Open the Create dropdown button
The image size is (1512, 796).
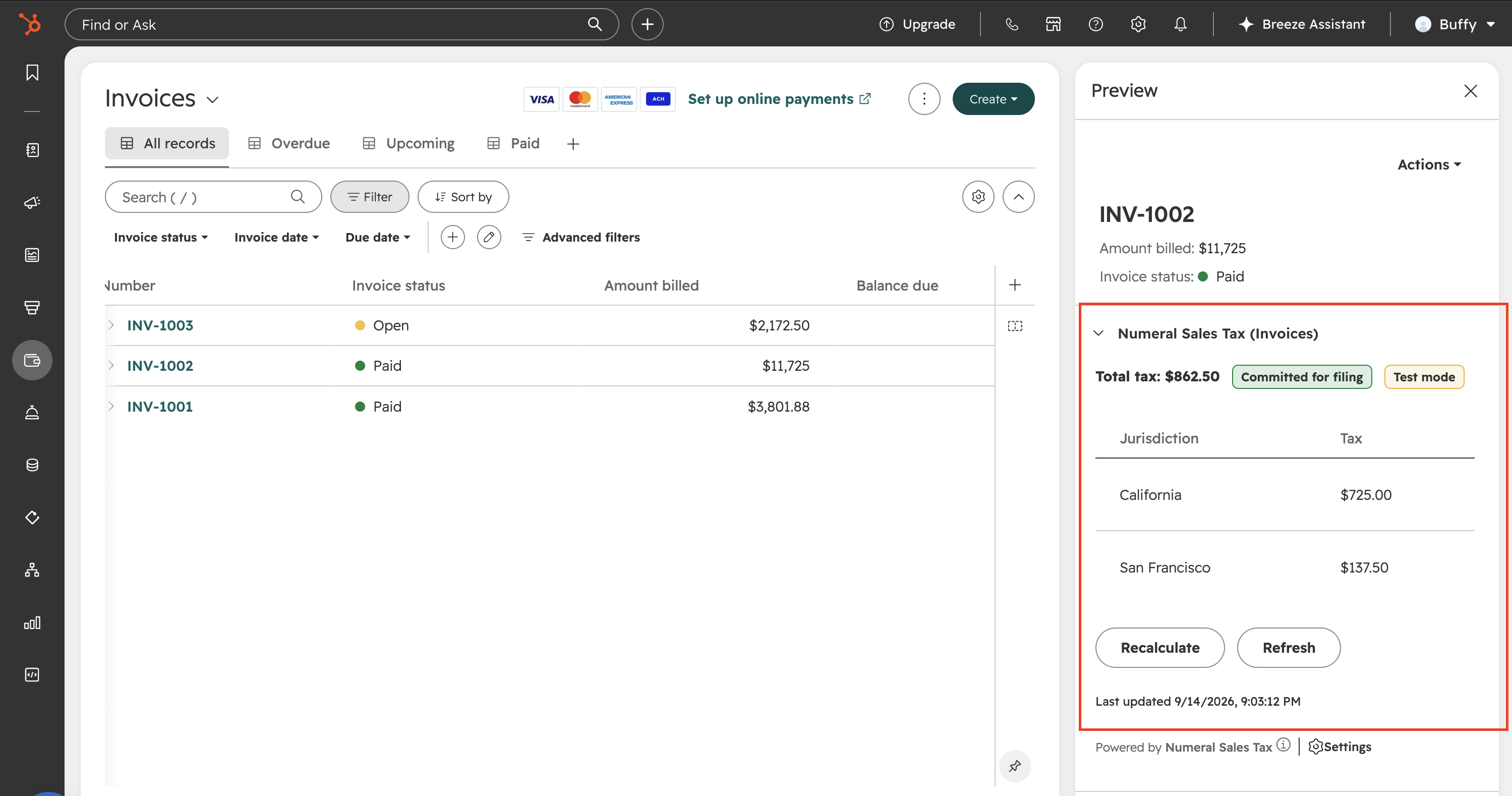[993, 99]
